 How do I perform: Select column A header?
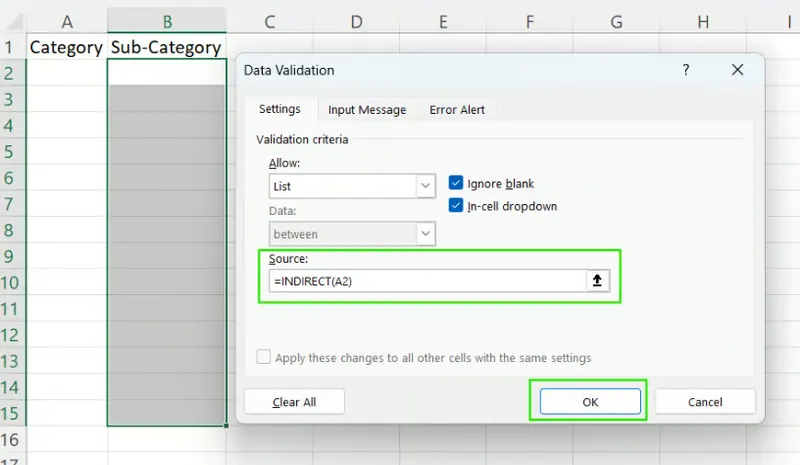pos(66,21)
